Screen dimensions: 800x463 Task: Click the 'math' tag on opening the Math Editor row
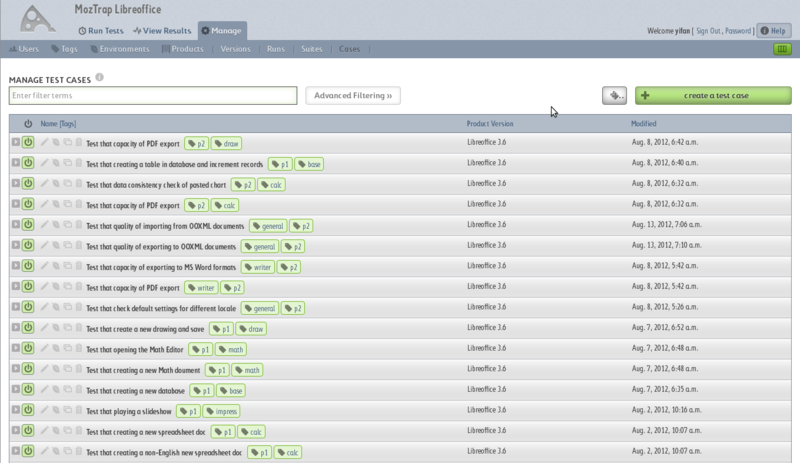[231, 349]
